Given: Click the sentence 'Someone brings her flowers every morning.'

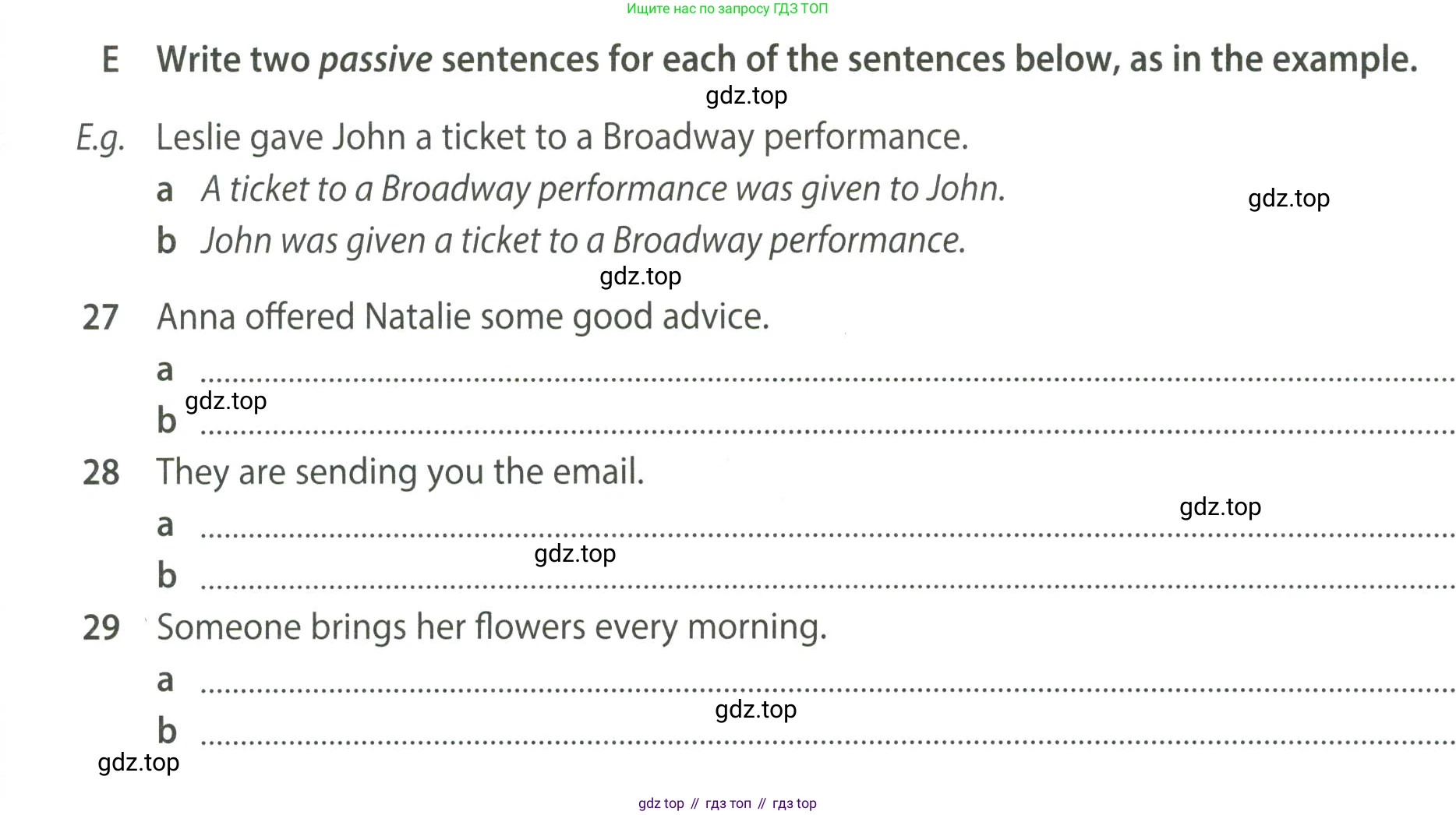Looking at the screenshot, I should point(492,627).
